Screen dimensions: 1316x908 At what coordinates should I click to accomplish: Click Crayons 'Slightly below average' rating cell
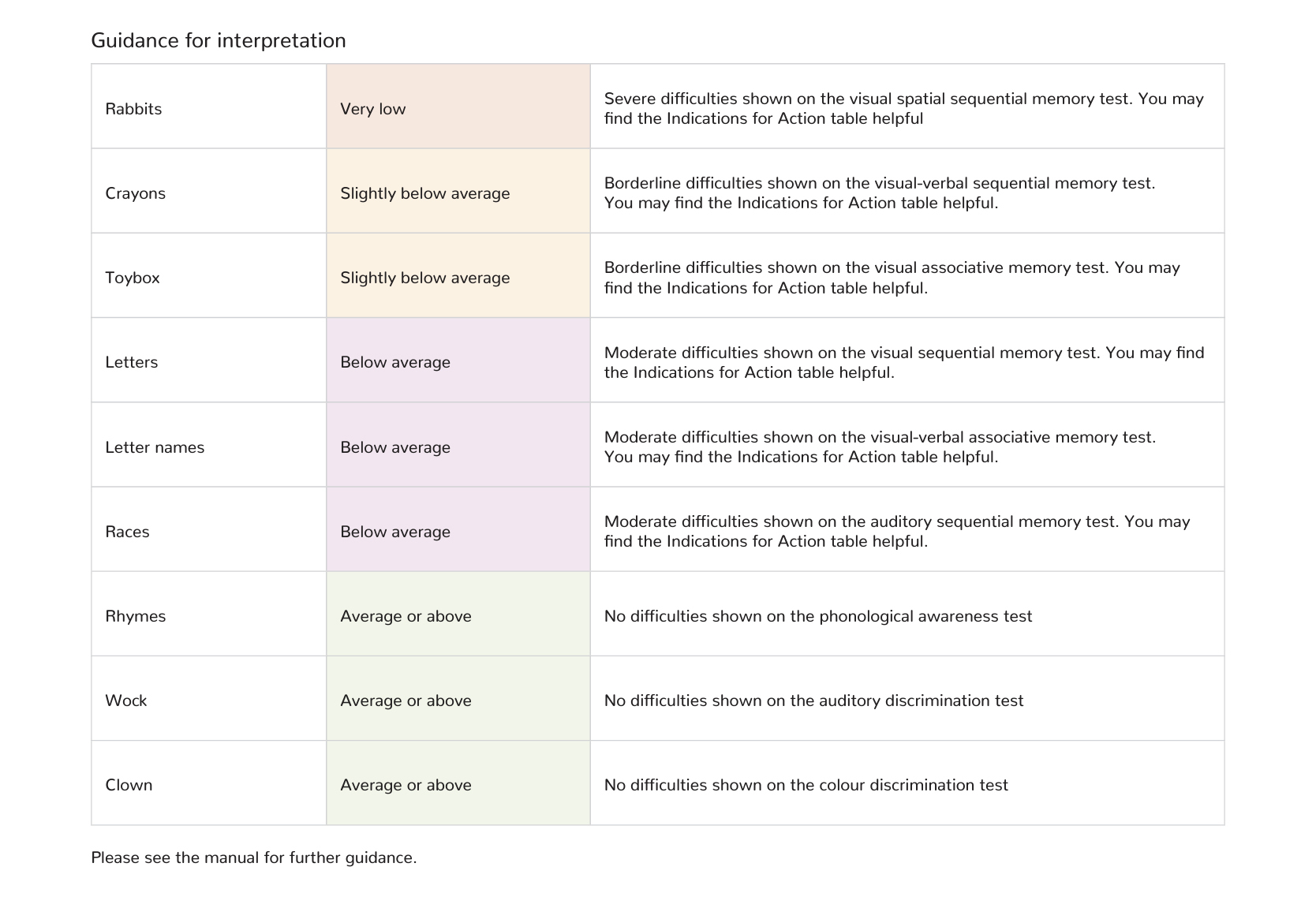(458, 191)
